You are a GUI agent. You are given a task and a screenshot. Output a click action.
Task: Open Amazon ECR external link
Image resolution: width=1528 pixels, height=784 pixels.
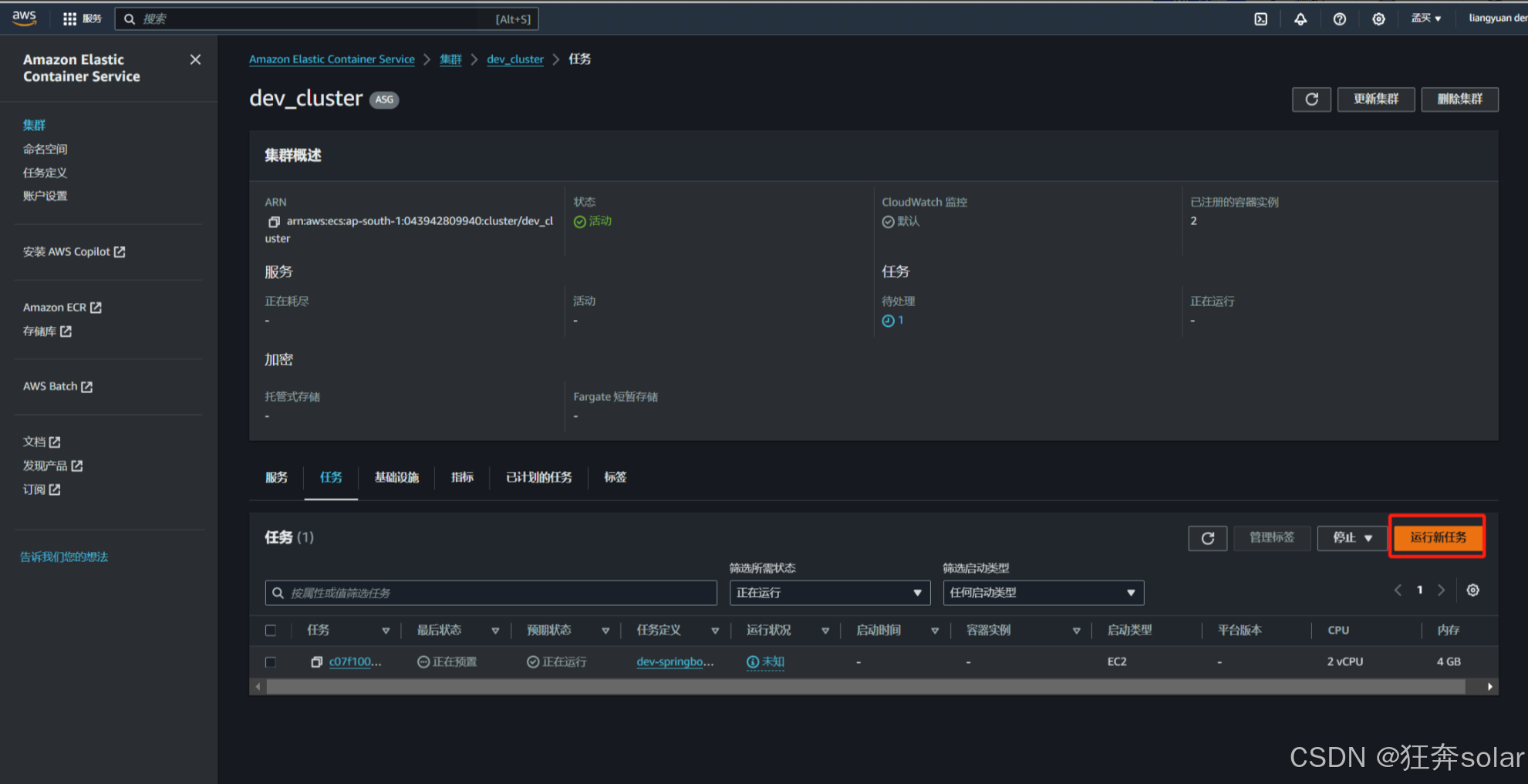[62, 308]
